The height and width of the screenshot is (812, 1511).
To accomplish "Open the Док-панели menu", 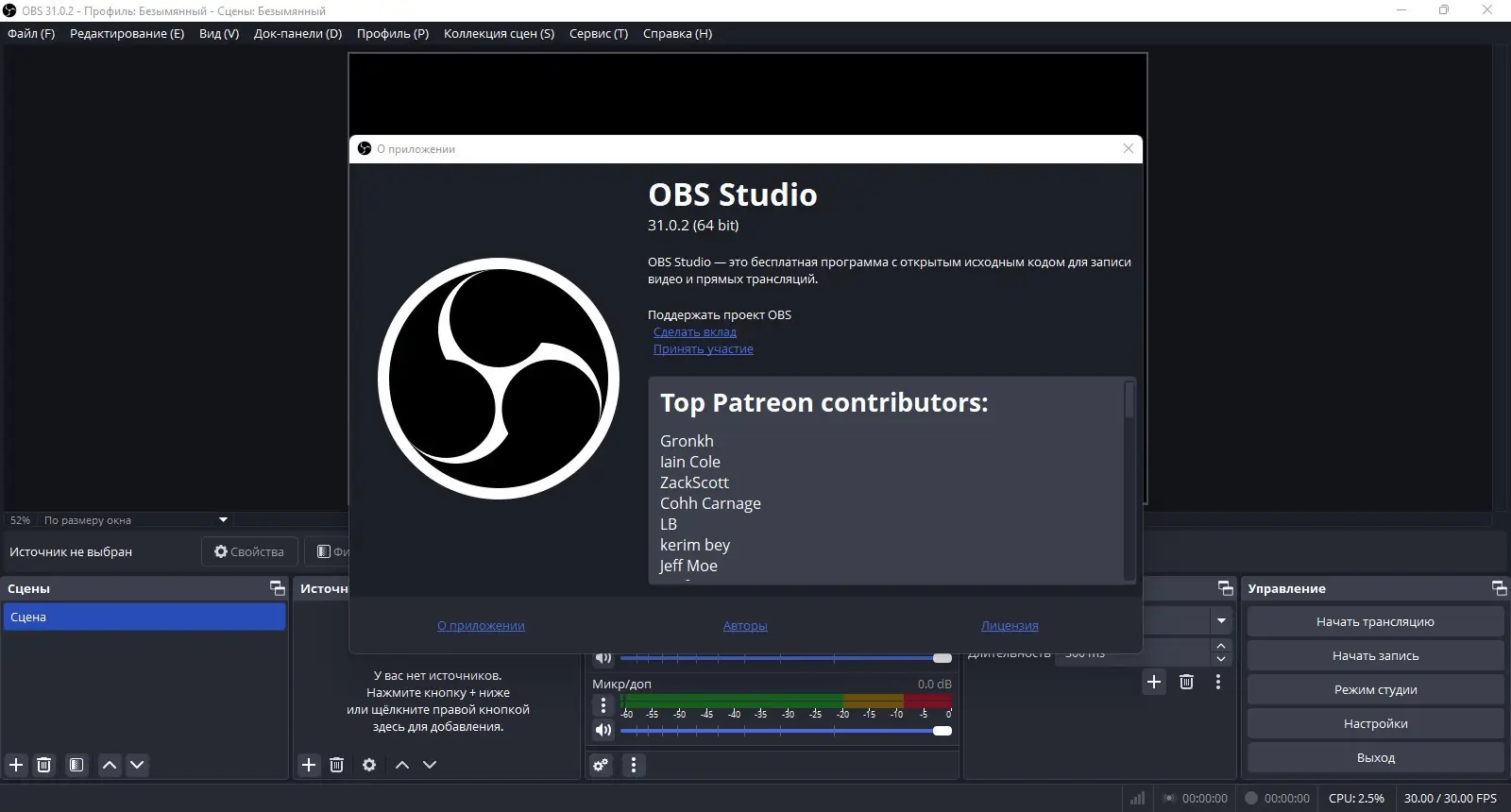I will click(x=297, y=33).
